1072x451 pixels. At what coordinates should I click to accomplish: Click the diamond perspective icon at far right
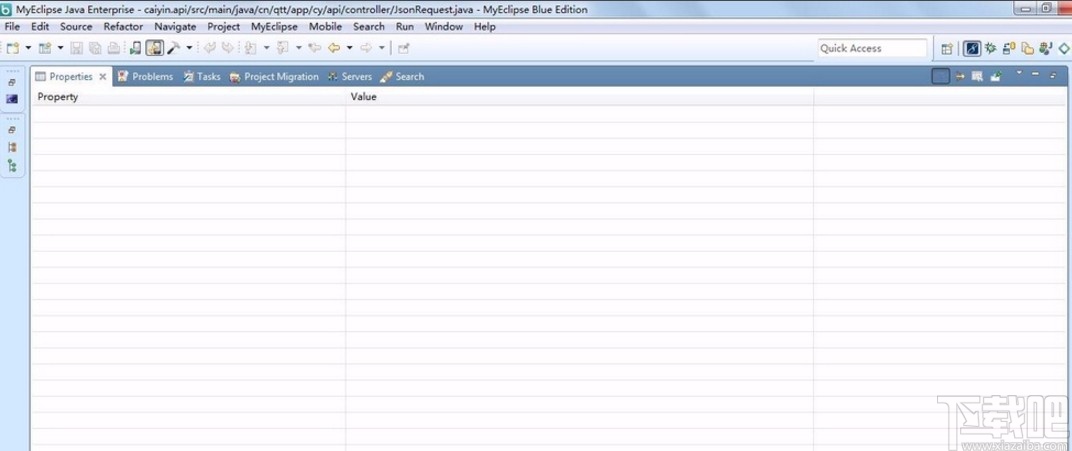(1063, 49)
